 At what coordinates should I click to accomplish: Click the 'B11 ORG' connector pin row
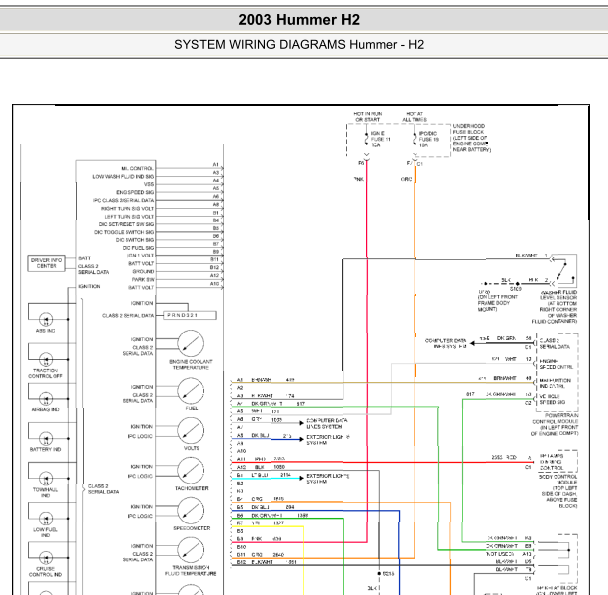click(260, 555)
